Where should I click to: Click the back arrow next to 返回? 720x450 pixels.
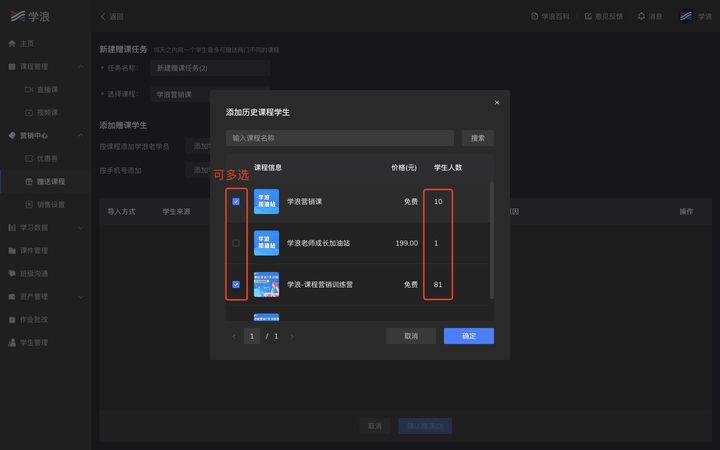[103, 17]
